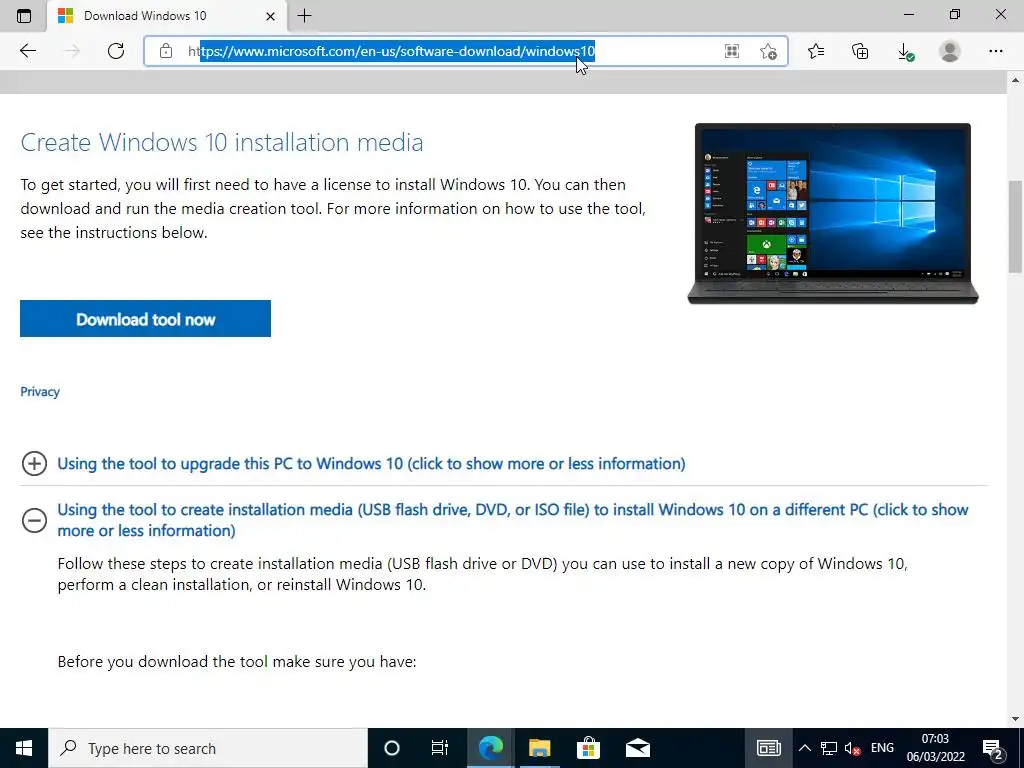The width and height of the screenshot is (1024, 768).
Task: Open the Favorites list
Action: click(x=816, y=51)
